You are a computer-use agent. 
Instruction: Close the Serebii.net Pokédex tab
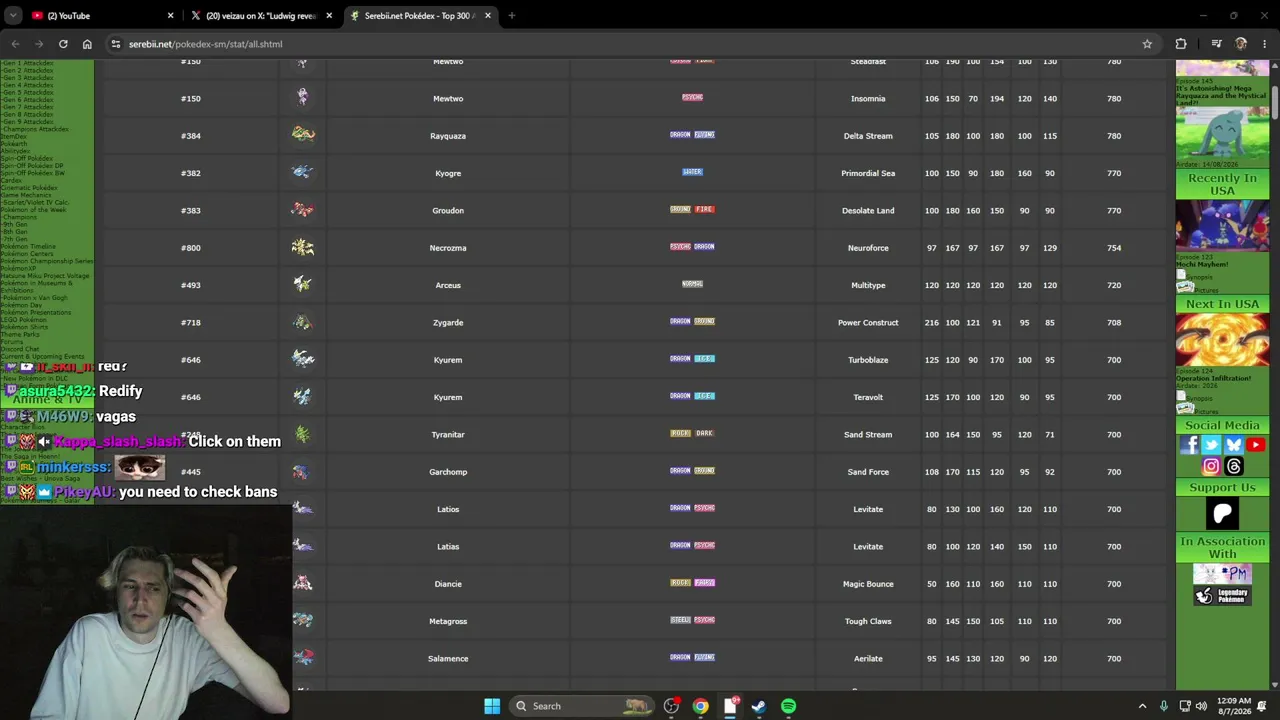tap(488, 15)
